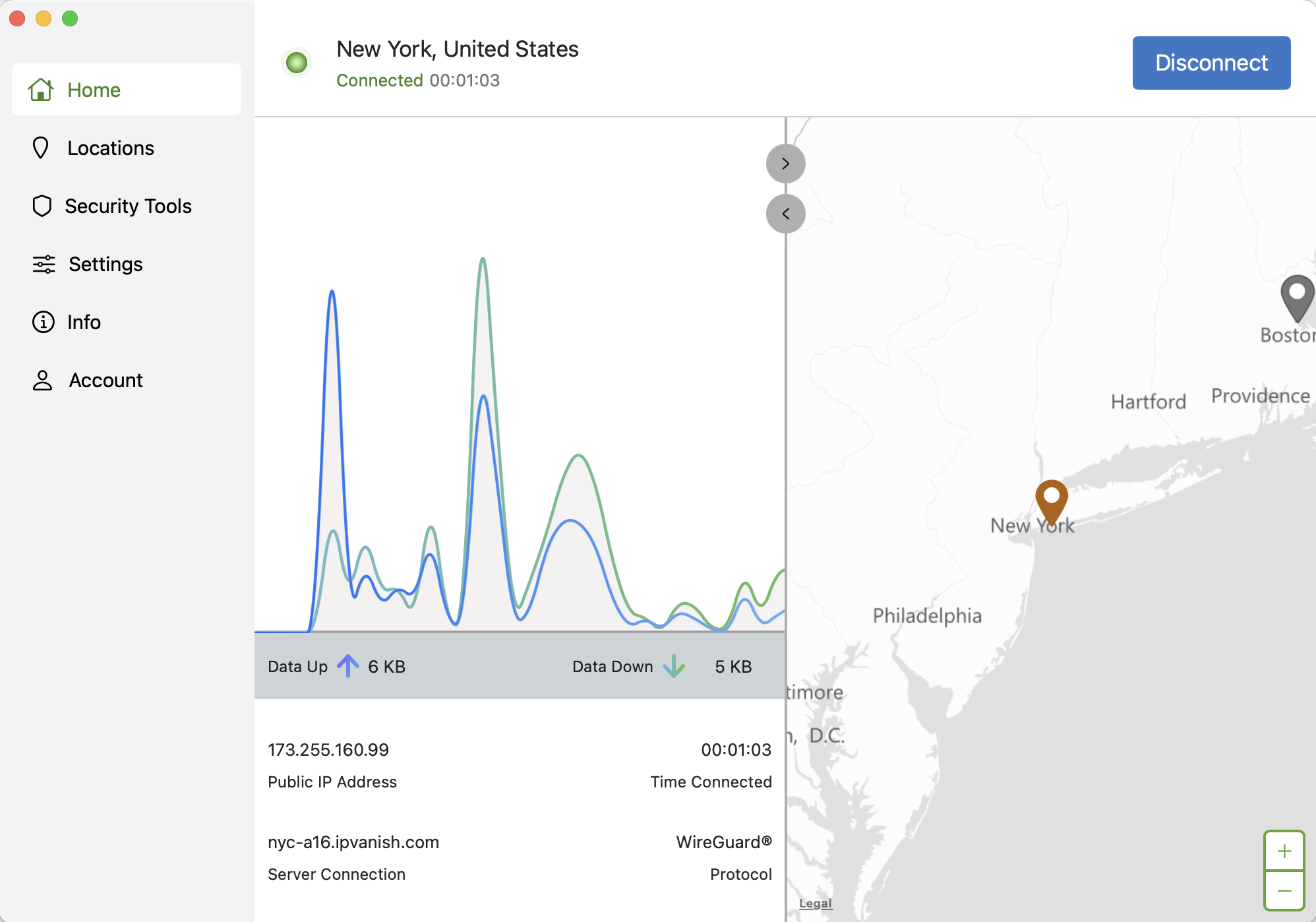Click the green connection status indicator
Image resolution: width=1316 pixels, height=922 pixels.
tap(297, 63)
